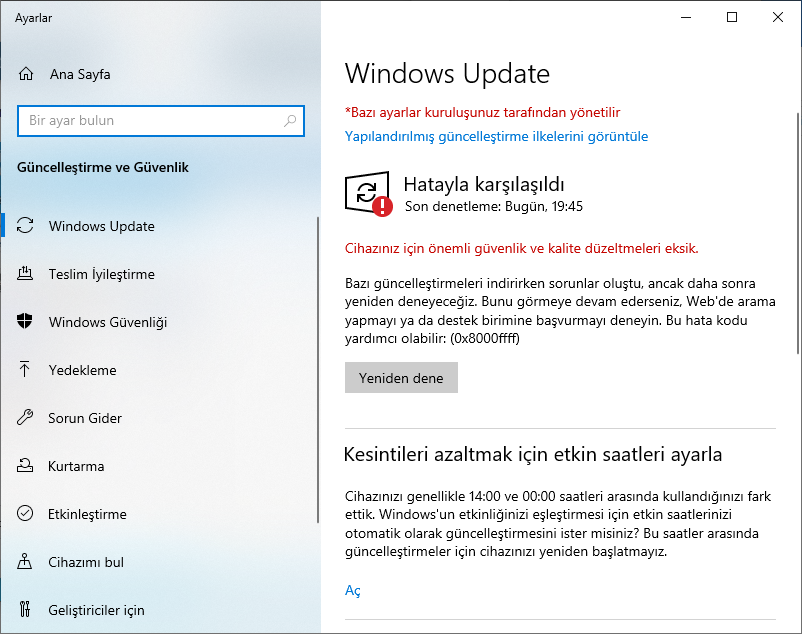Go to Teslim İyileştirme section
This screenshot has height=634, width=802.
tap(101, 274)
